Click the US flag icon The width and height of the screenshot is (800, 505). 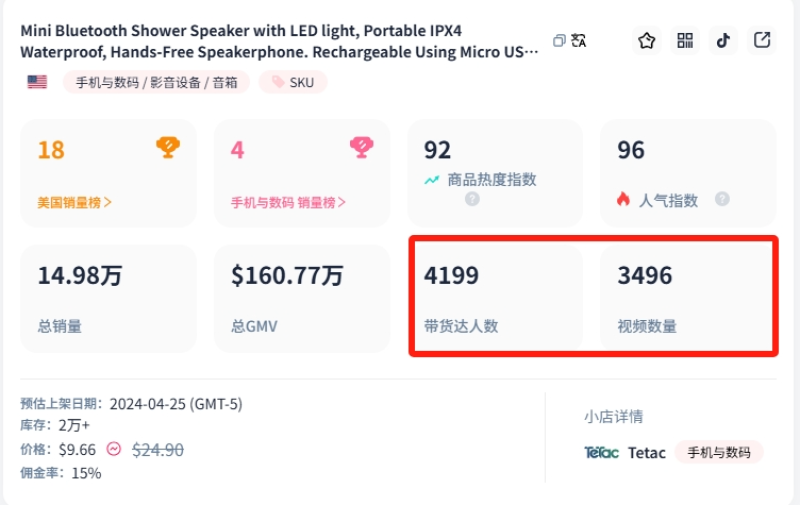tap(37, 82)
